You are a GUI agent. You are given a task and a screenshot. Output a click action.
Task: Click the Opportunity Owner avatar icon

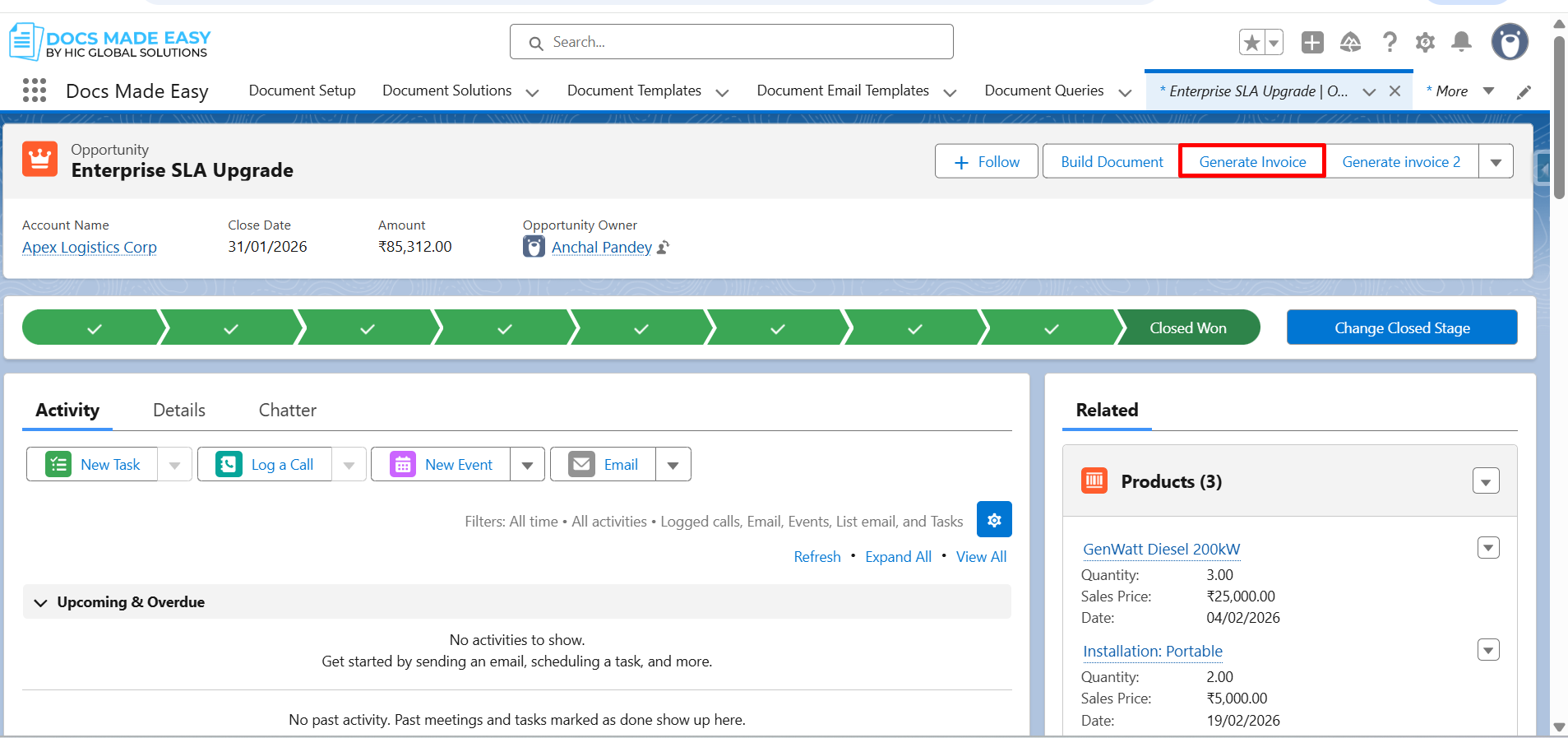pos(534,247)
